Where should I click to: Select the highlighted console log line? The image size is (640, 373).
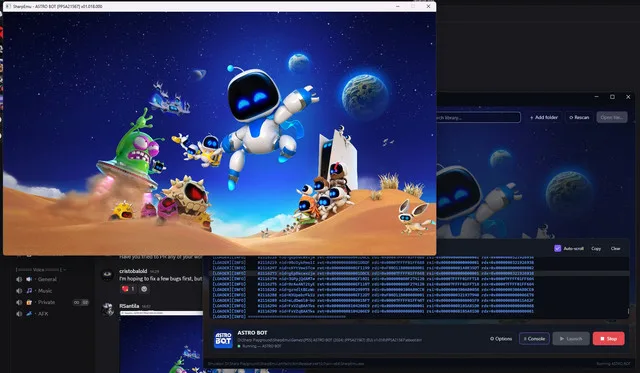tap(419, 273)
